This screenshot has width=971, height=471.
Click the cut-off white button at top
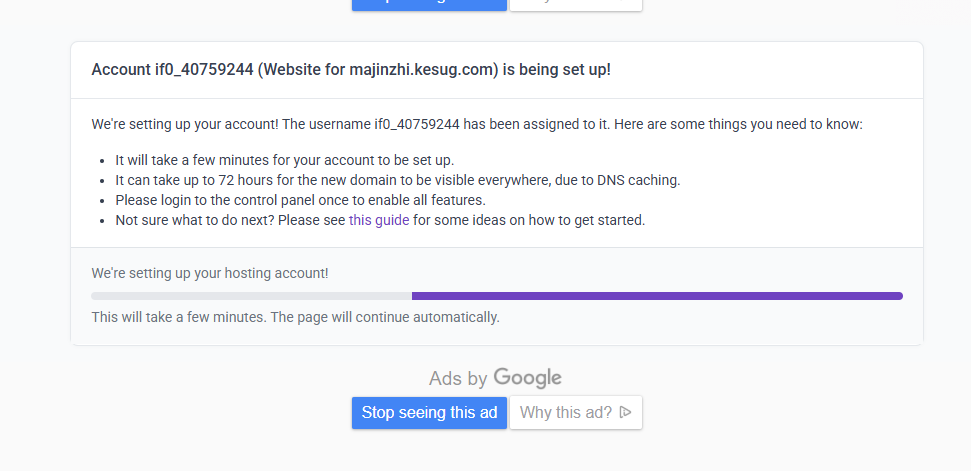[576, 4]
